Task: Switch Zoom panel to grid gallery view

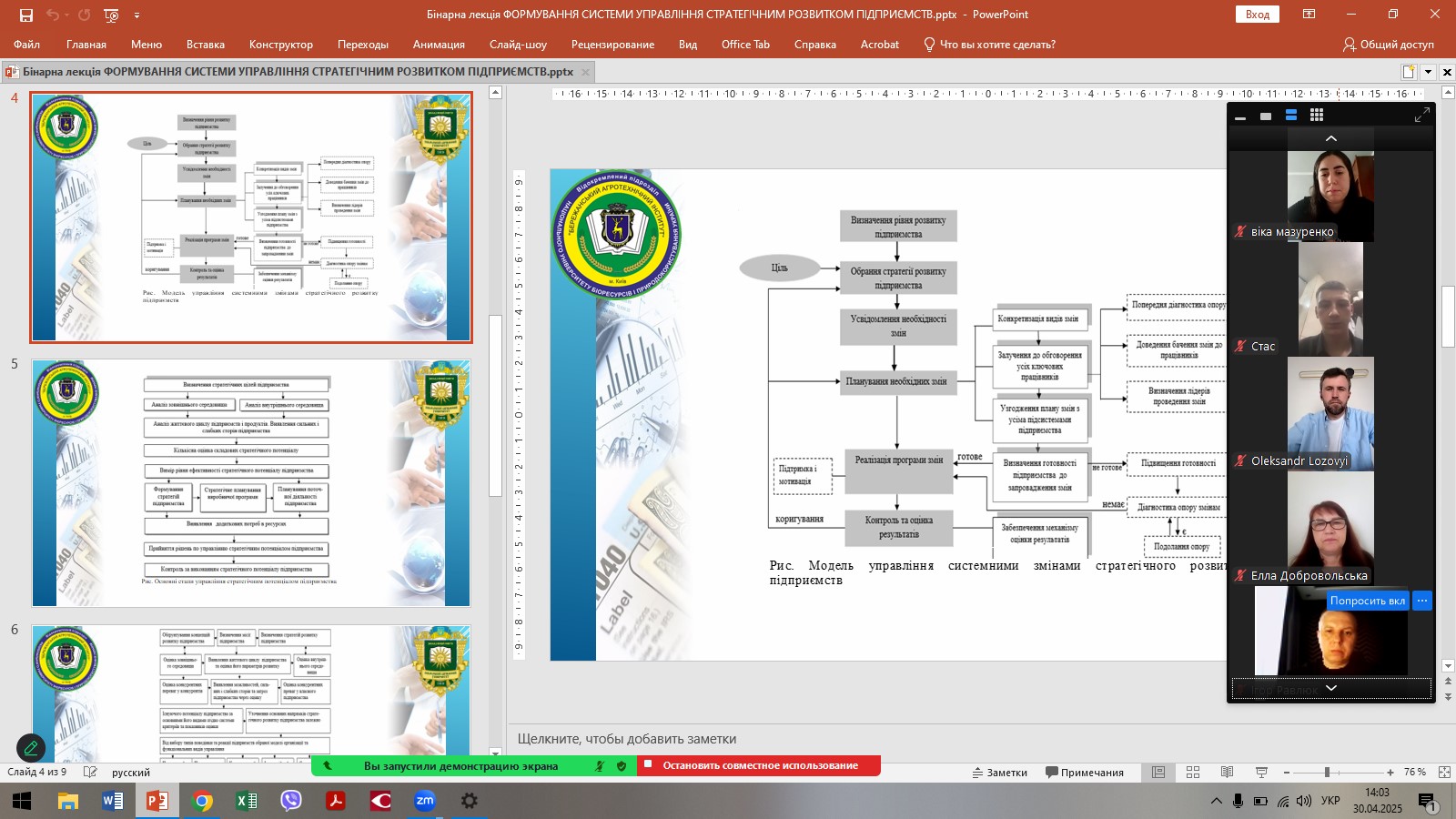Action: point(1316,116)
